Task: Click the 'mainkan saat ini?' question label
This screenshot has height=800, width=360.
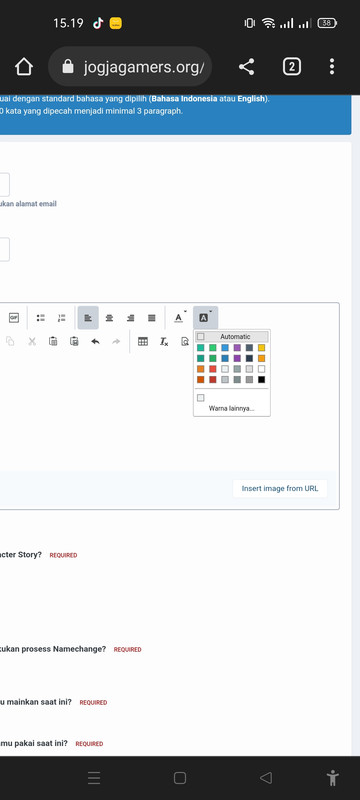Action: coord(39,702)
